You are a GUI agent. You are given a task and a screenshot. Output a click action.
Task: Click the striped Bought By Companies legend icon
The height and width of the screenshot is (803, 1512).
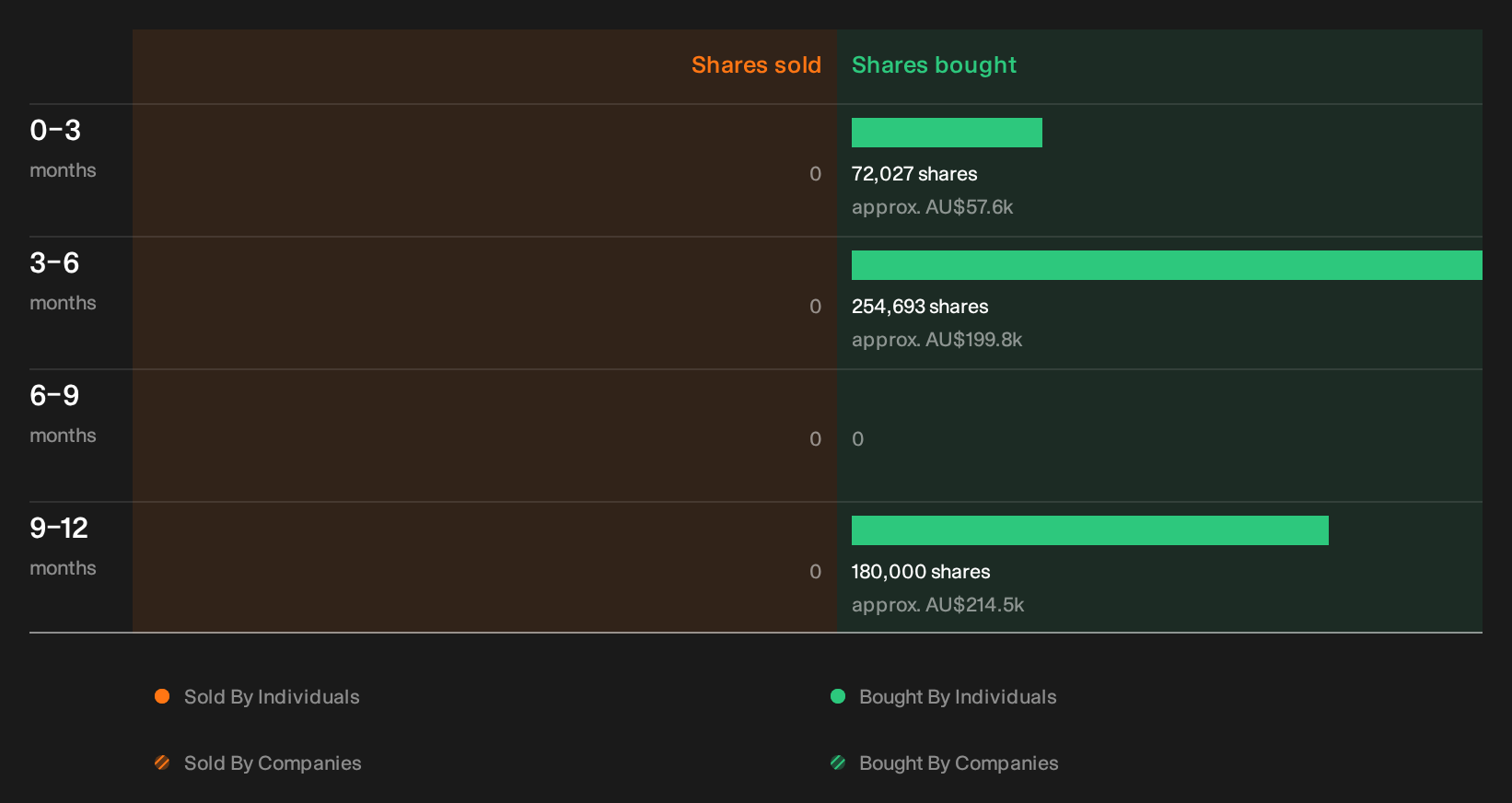[838, 762]
